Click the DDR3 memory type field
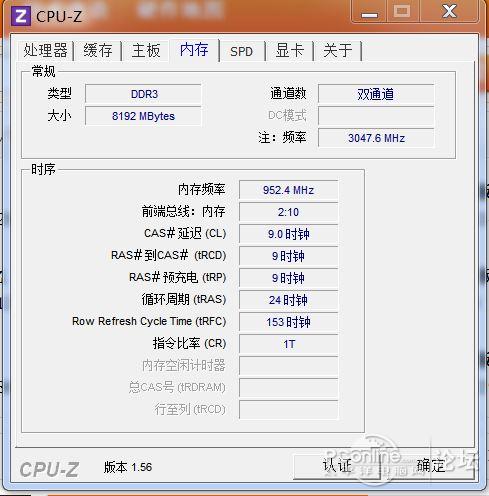Image resolution: width=489 pixels, height=496 pixels. coord(143,94)
